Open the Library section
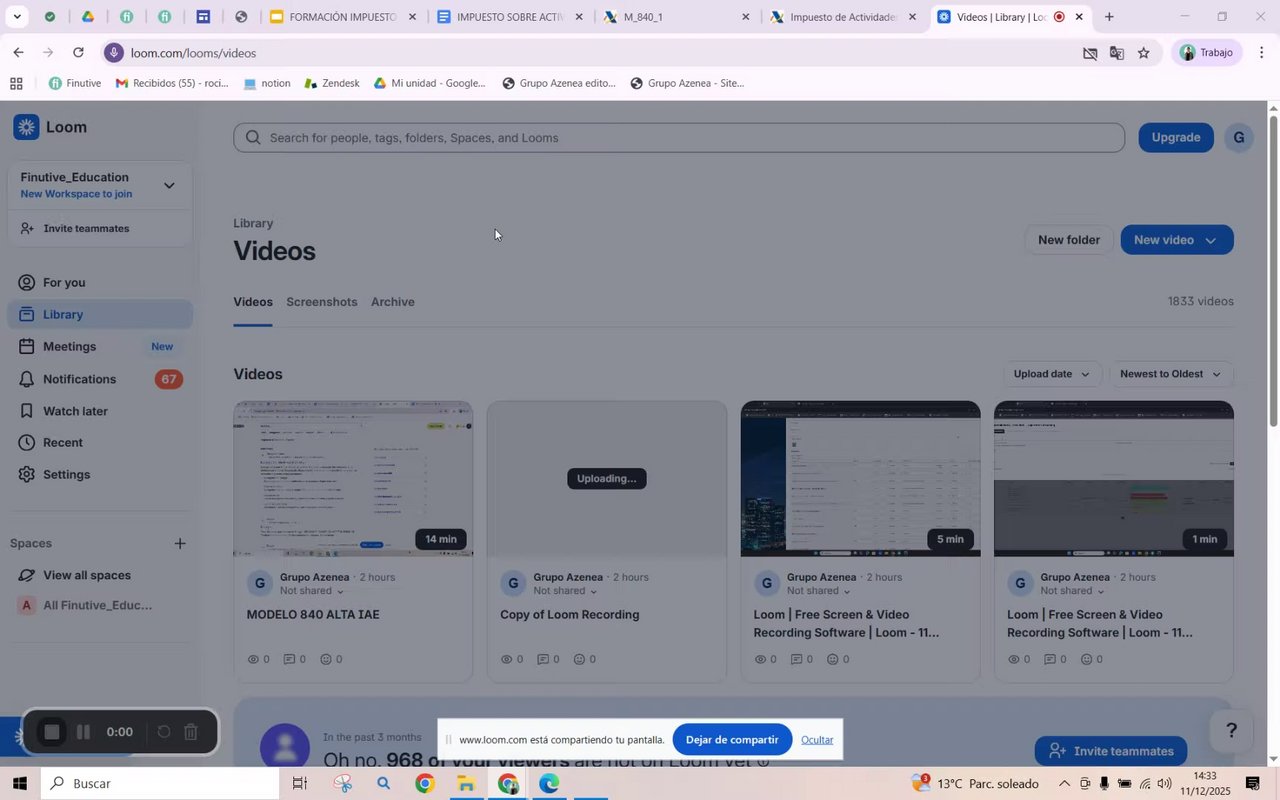 [x=100, y=314]
